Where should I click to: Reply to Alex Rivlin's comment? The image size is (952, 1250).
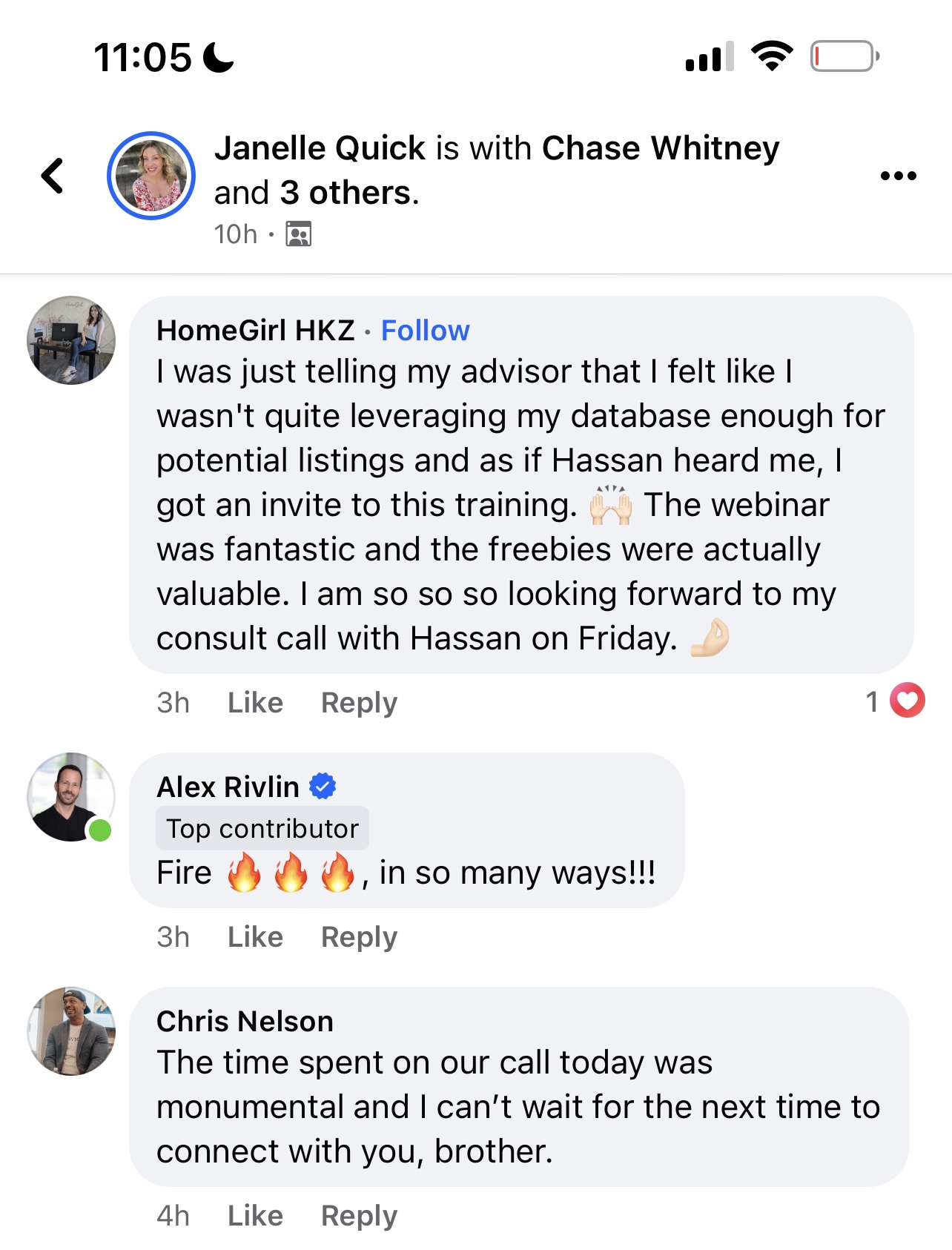tap(359, 936)
